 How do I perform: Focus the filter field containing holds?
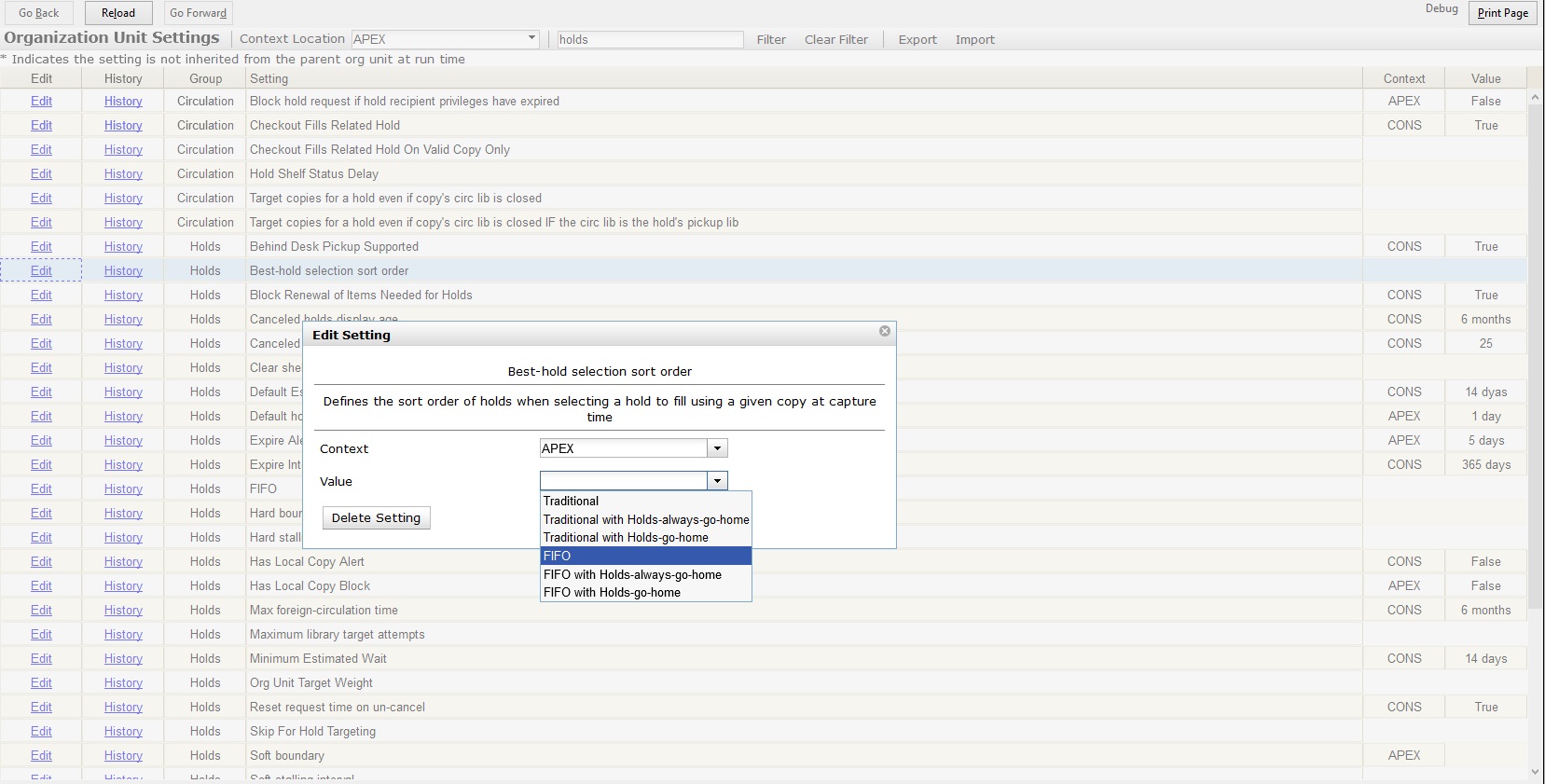click(650, 39)
